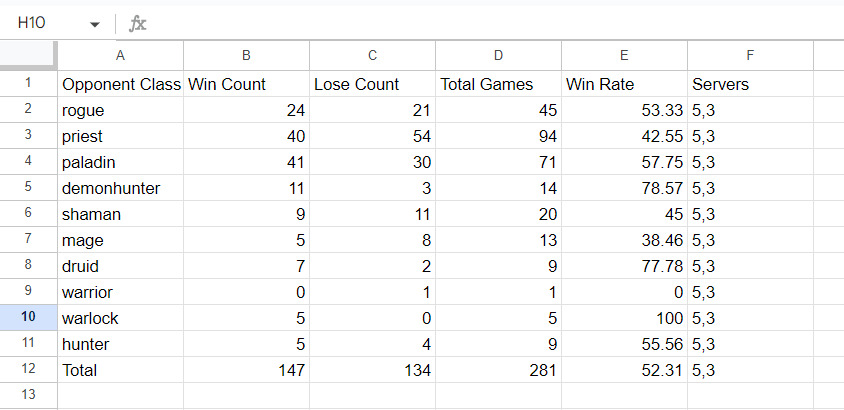Click the fx function icon
Image resolution: width=844 pixels, height=410 pixels.
(138, 23)
